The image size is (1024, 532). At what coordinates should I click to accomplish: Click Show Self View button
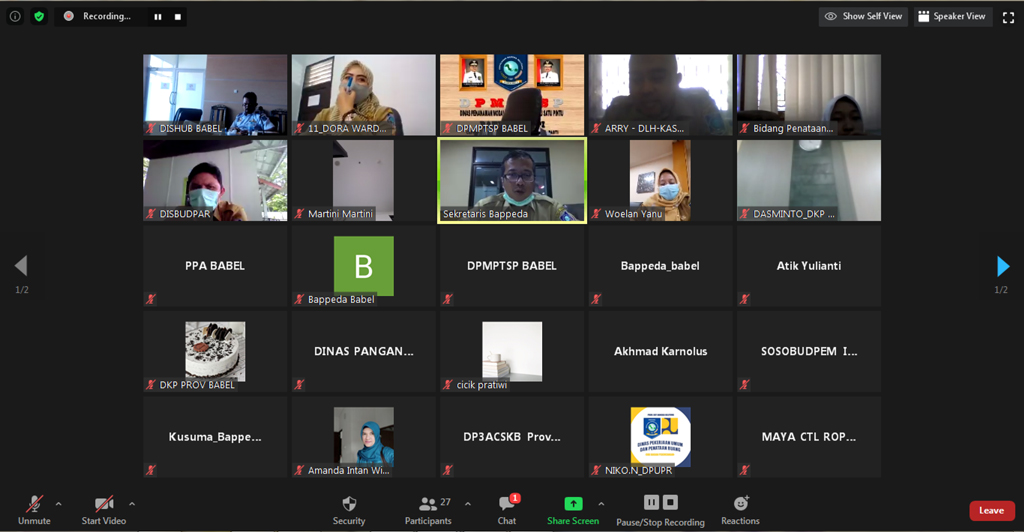864,17
